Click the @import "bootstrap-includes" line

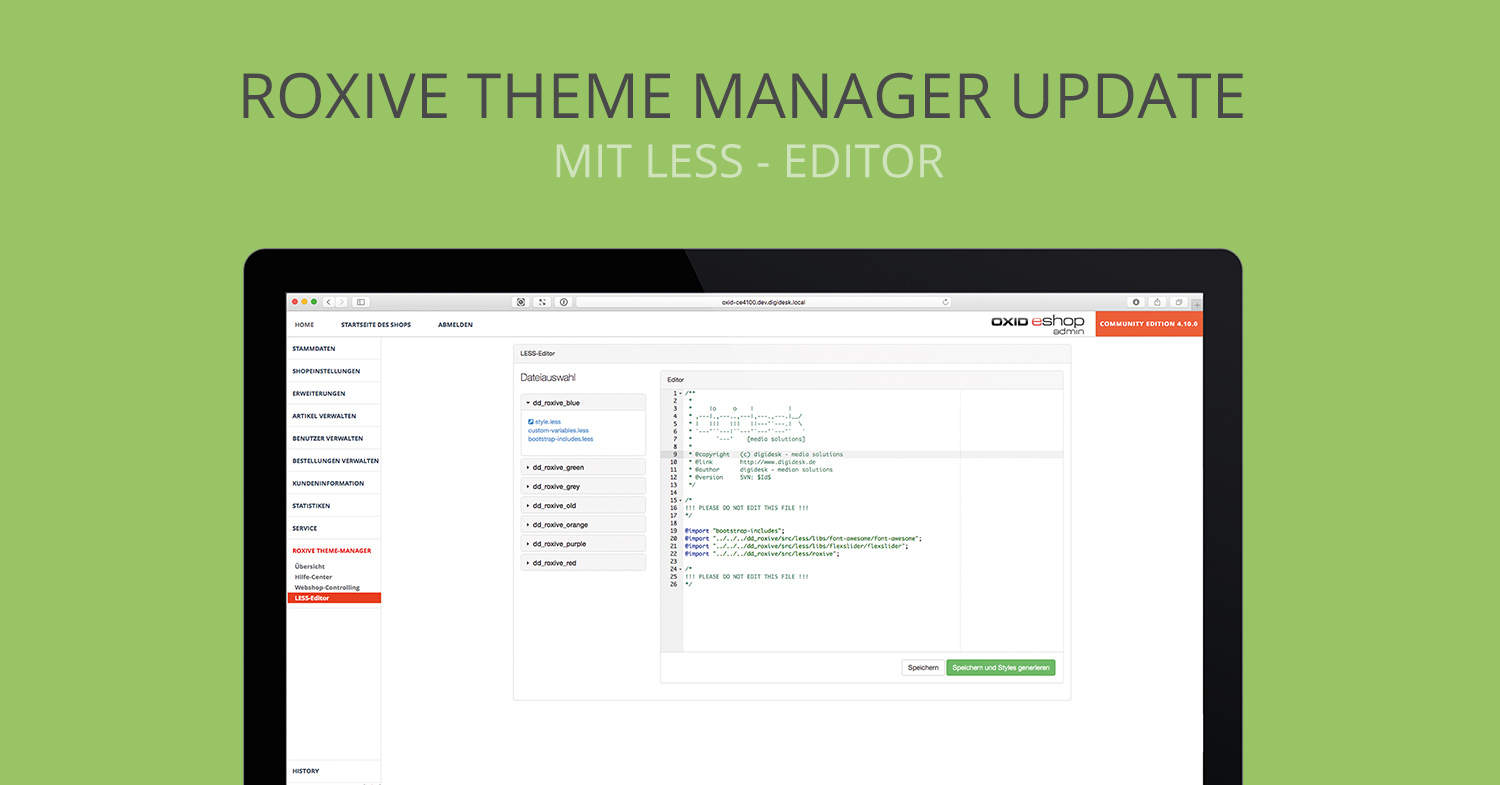coord(735,530)
